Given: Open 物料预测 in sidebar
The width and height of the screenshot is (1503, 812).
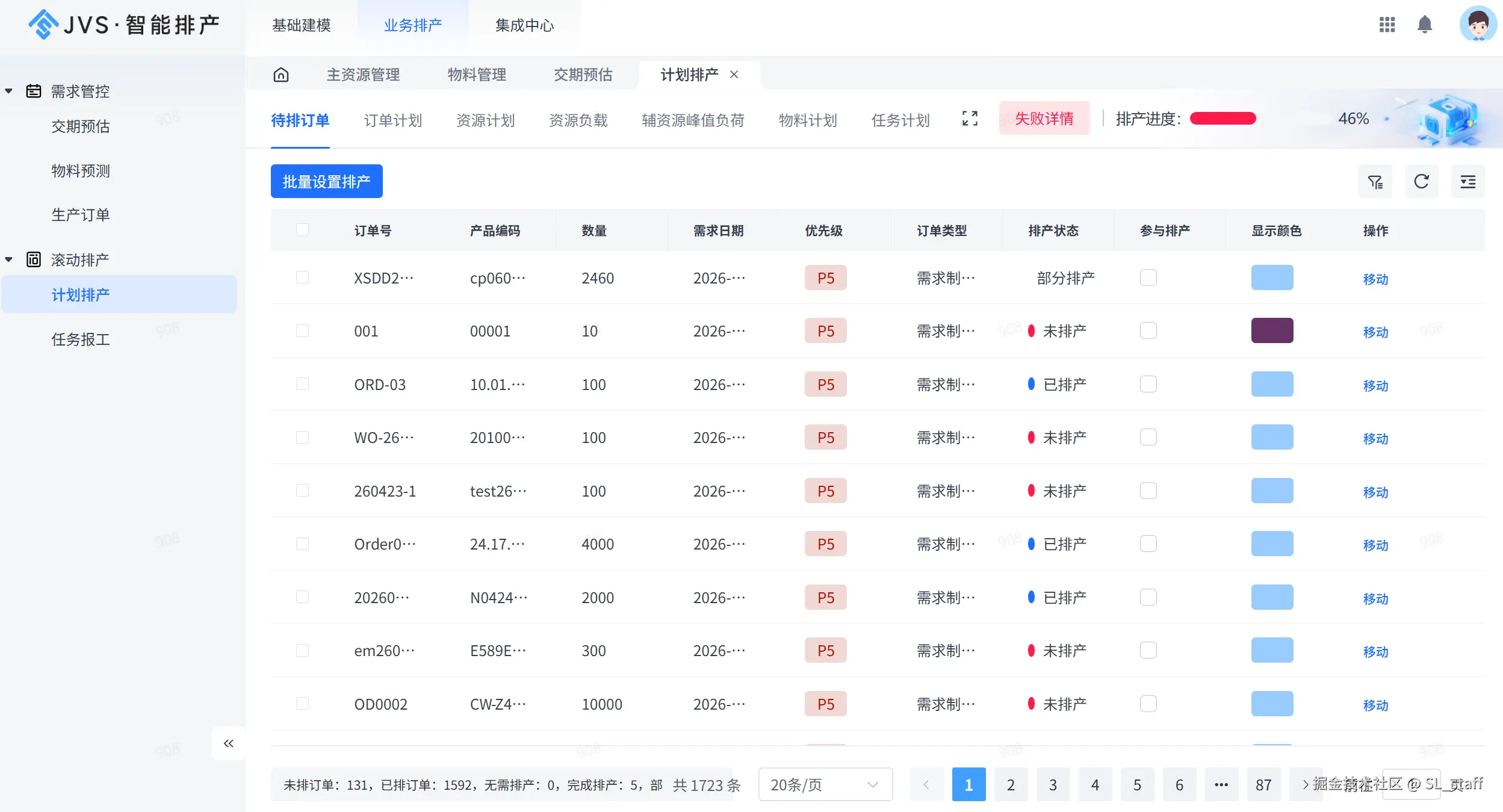Looking at the screenshot, I should tap(81, 171).
